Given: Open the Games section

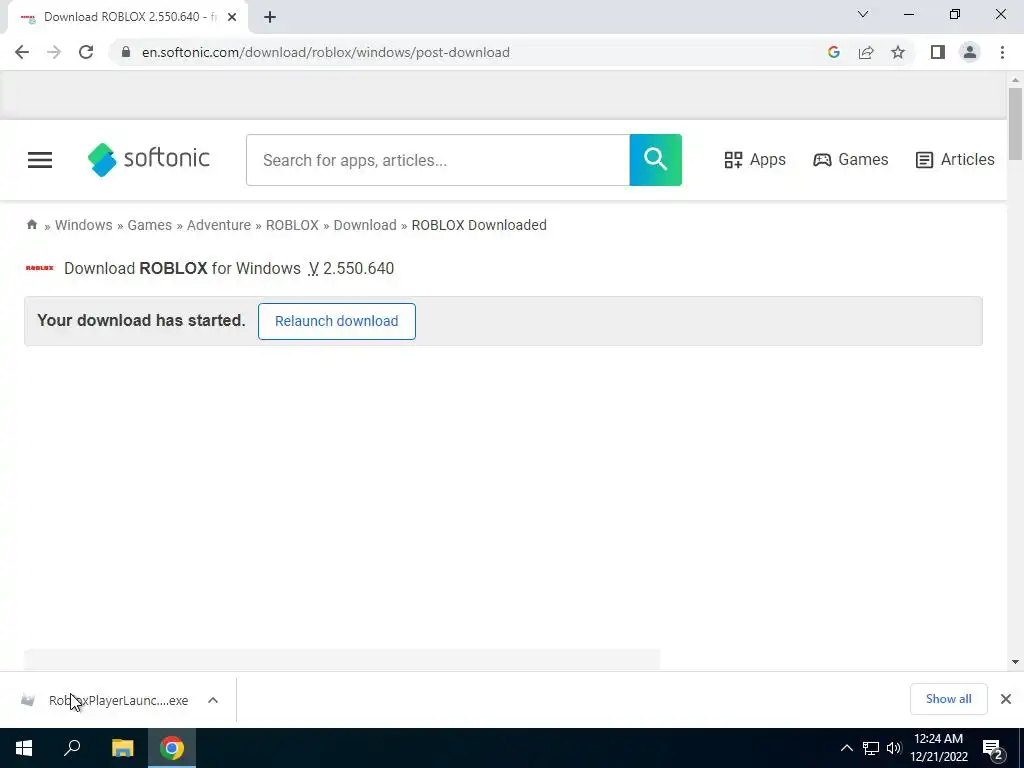Looking at the screenshot, I should point(850,159).
